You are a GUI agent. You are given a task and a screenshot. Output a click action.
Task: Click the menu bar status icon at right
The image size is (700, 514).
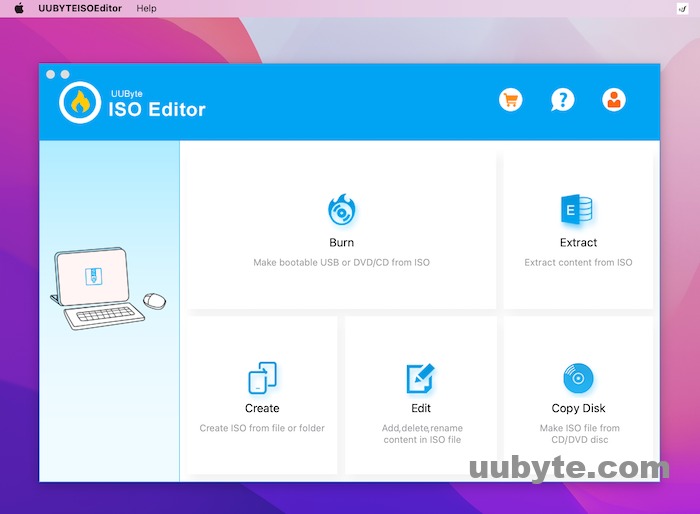(x=683, y=8)
